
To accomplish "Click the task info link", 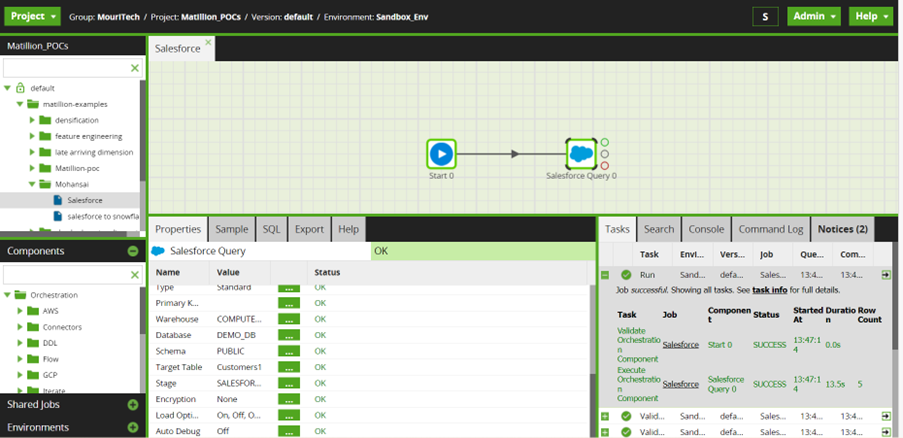I will pos(770,289).
